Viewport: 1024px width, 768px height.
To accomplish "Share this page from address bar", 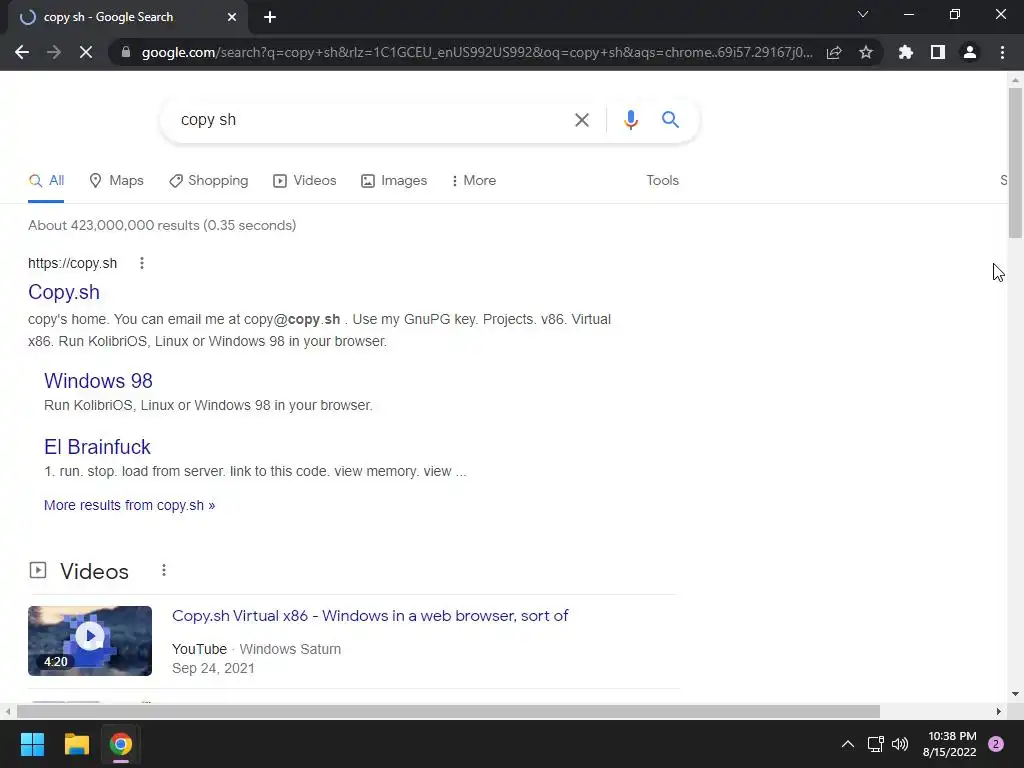I will pyautogui.click(x=834, y=52).
